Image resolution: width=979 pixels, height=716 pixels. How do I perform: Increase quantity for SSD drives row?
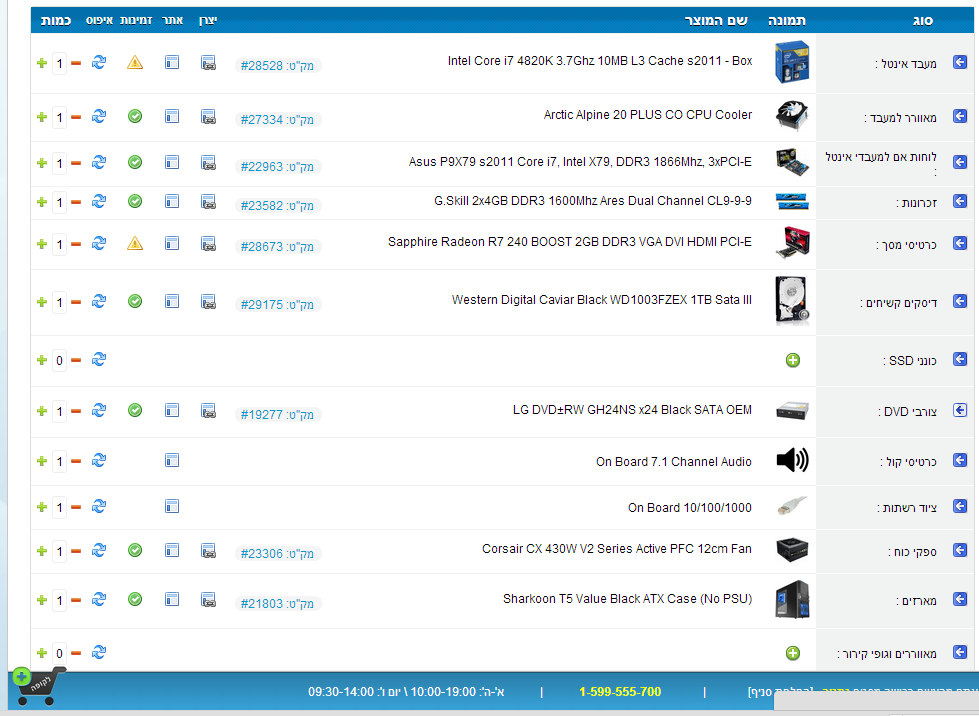pos(42,360)
